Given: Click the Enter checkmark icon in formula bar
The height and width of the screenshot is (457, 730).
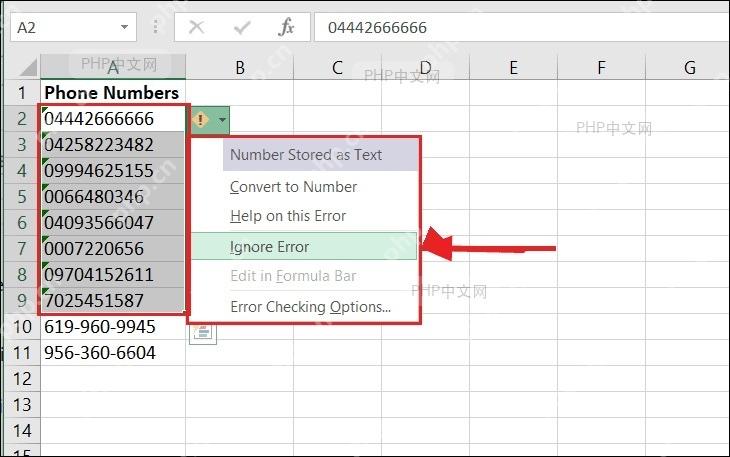Looking at the screenshot, I should pos(242,27).
